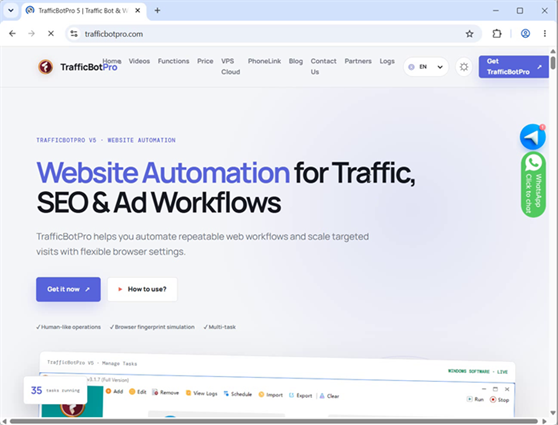Click Import in the software preview toolbar

pos(270,394)
